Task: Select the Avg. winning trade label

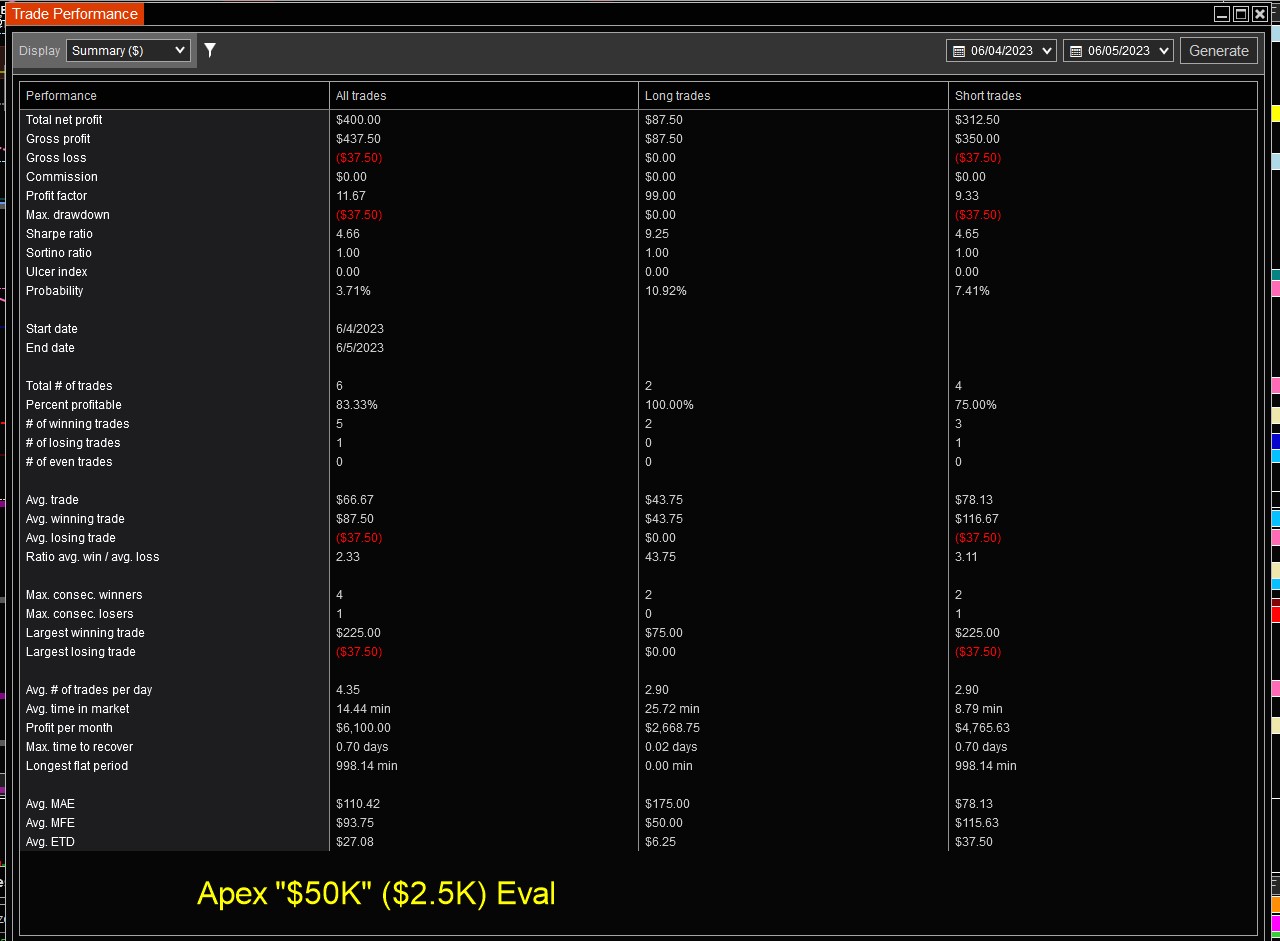Action: point(75,519)
